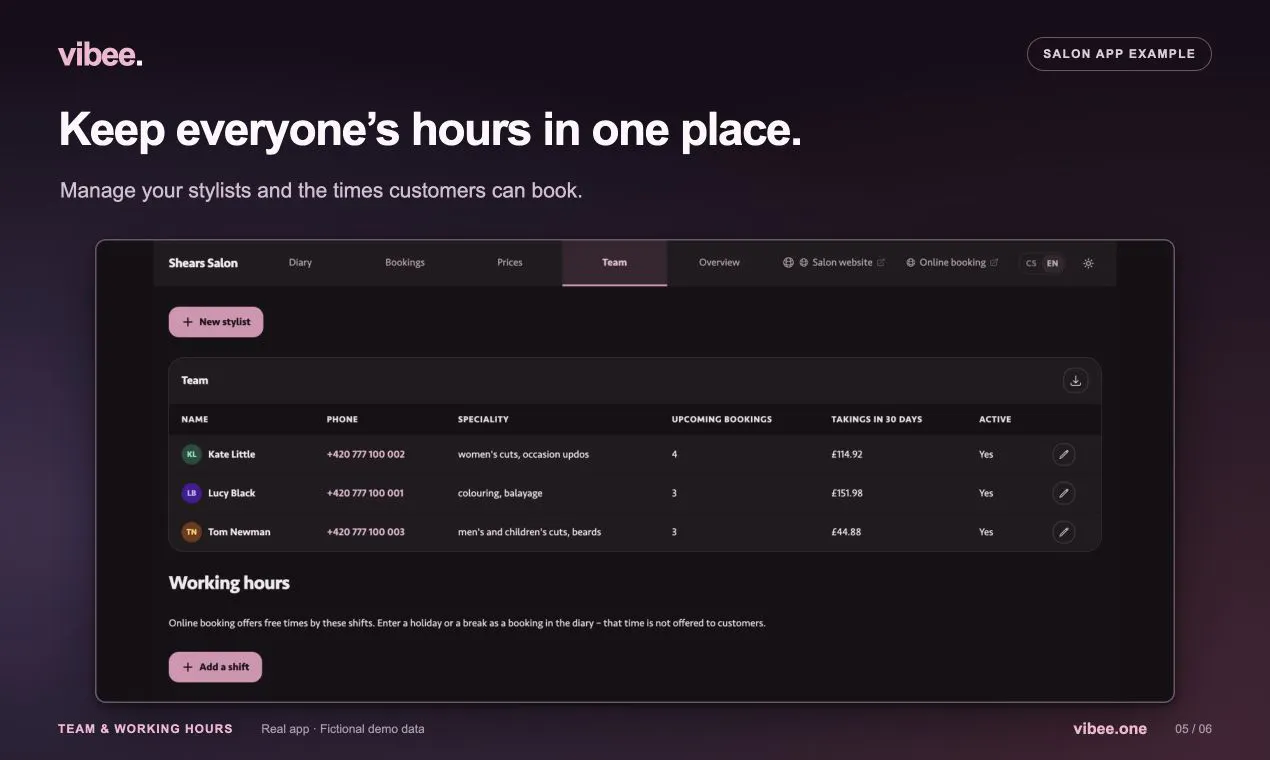This screenshot has width=1270, height=760.
Task: Open the Overview tab
Action: point(719,263)
